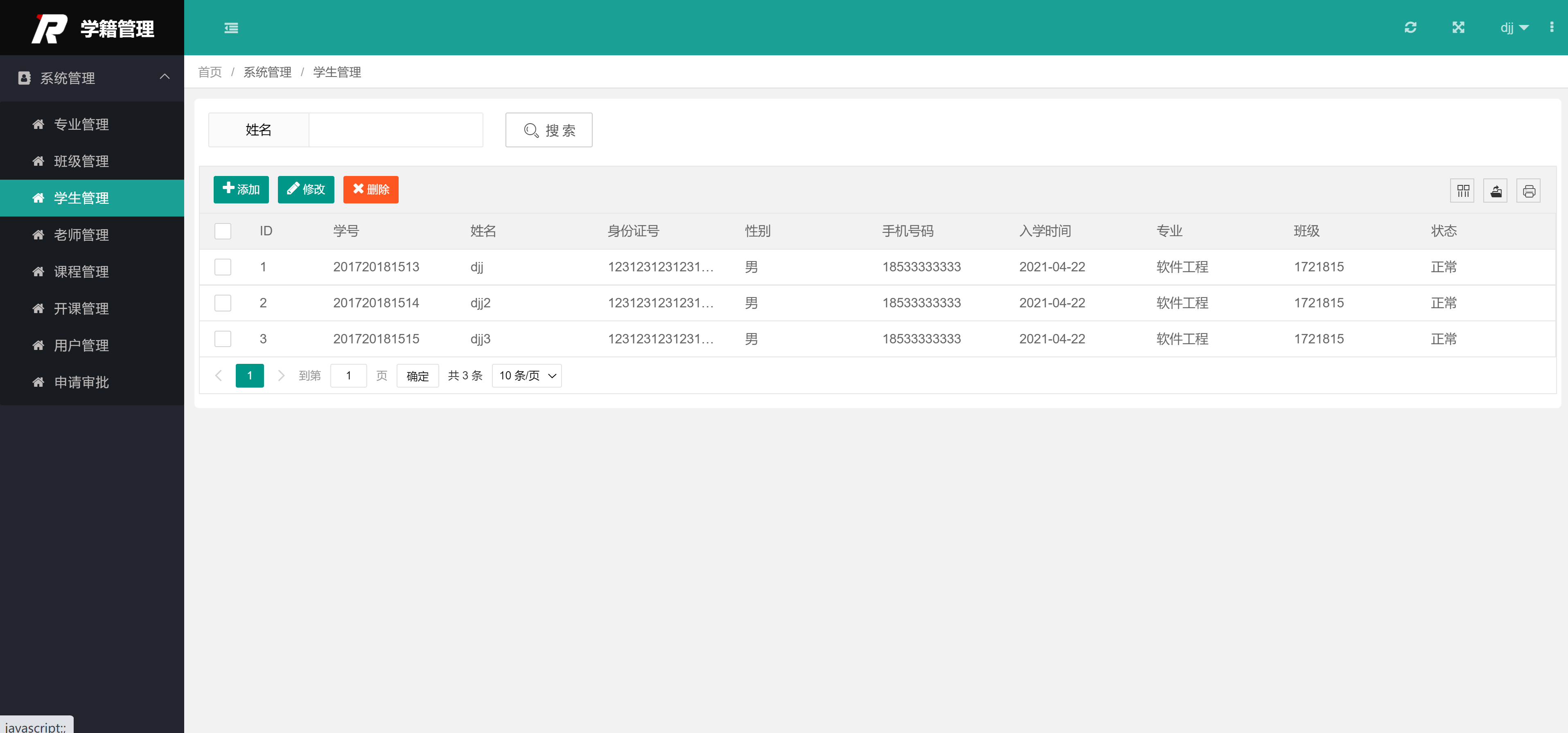Click the print icon above the table
The image size is (1568, 733).
[1529, 190]
